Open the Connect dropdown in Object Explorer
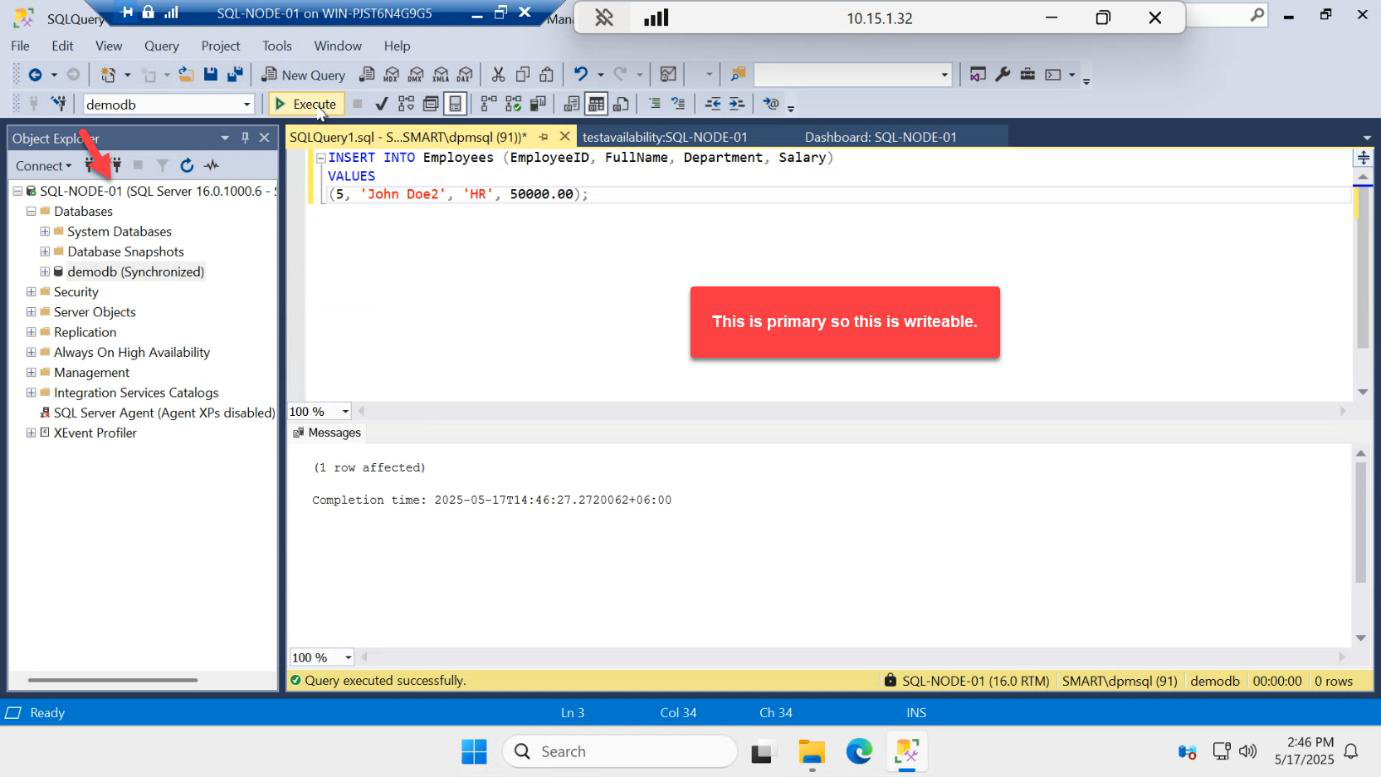This screenshot has height=777, width=1381. click(43, 166)
